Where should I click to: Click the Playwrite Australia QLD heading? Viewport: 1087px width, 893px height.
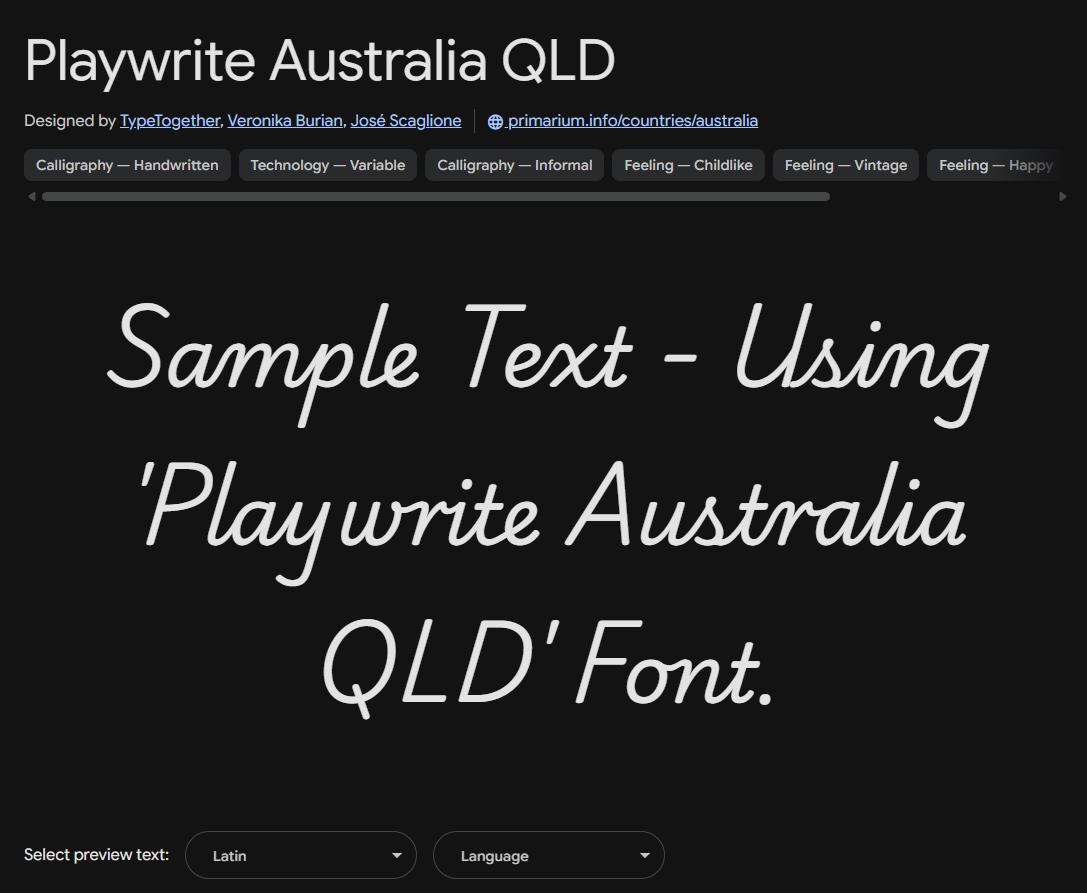click(320, 61)
